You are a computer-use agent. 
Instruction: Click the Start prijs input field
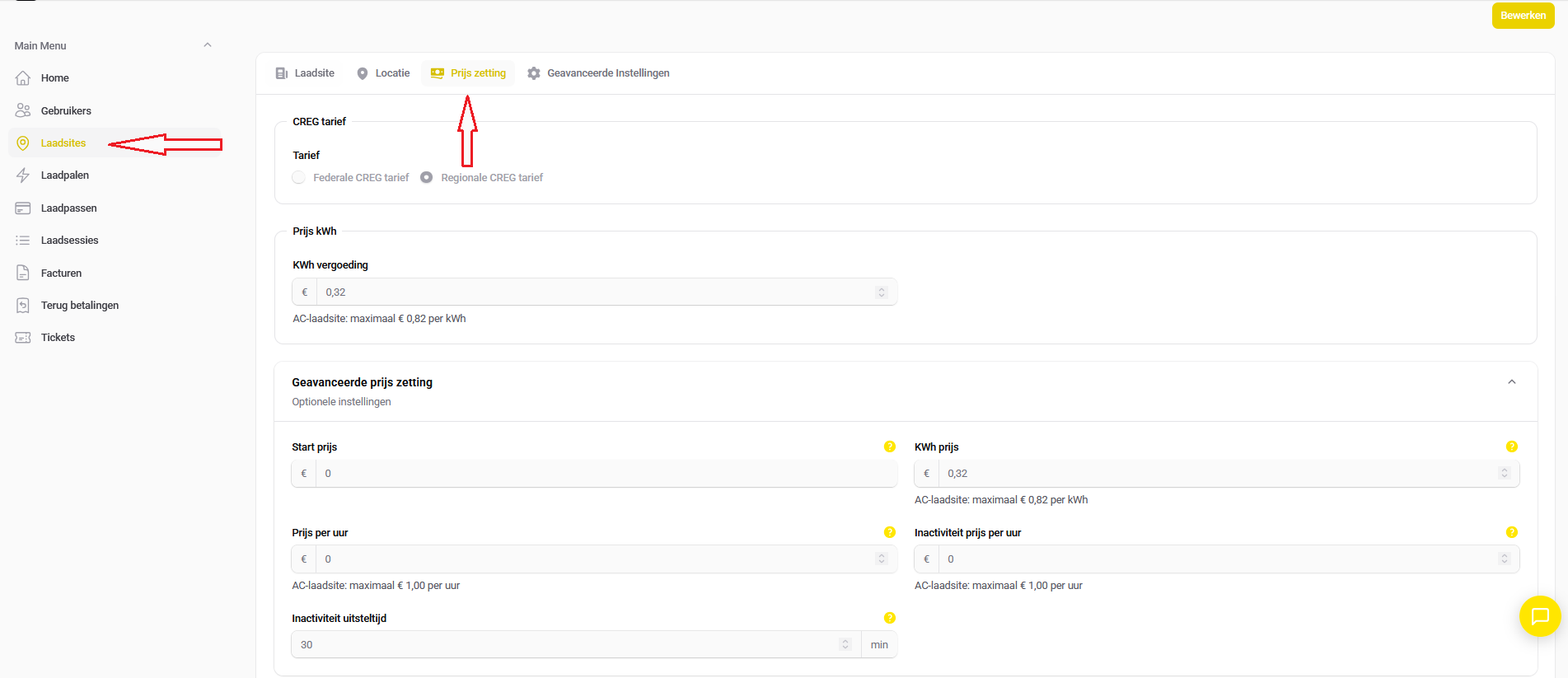pos(594,474)
